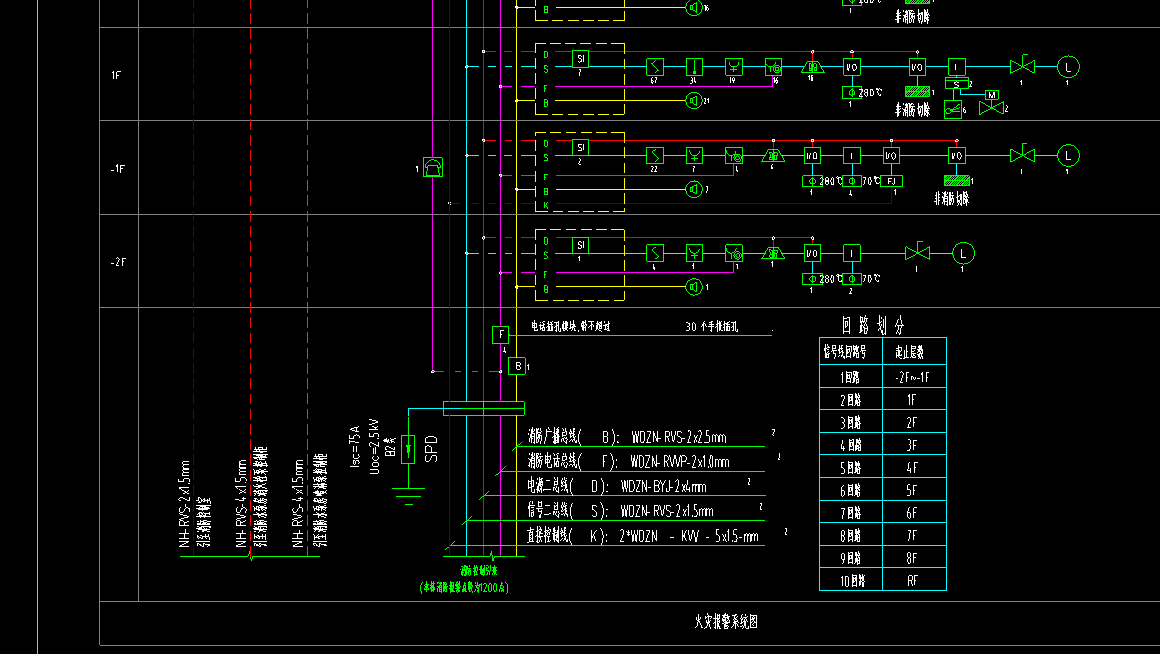Click the -1F floor label

pos(118,169)
